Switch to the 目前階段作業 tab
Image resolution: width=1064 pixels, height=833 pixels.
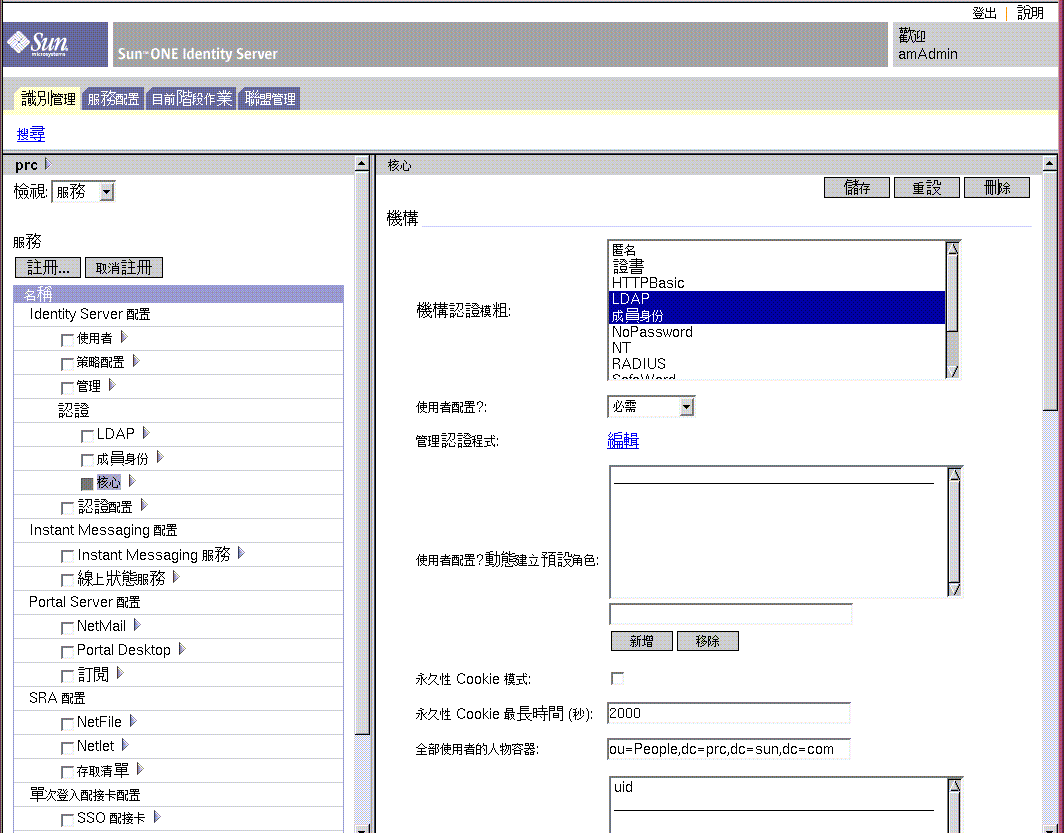[x=192, y=99]
